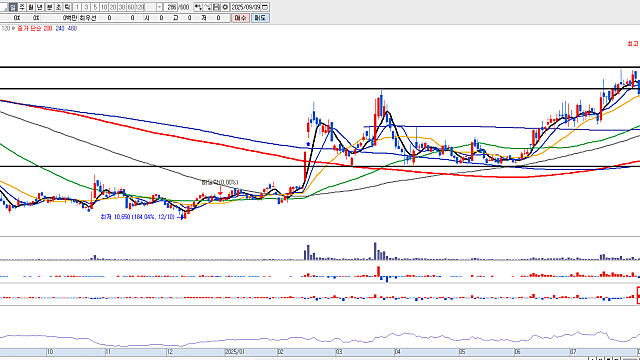640x360 pixels.
Task: Click the 07 month label on time axis
Action: [573, 352]
